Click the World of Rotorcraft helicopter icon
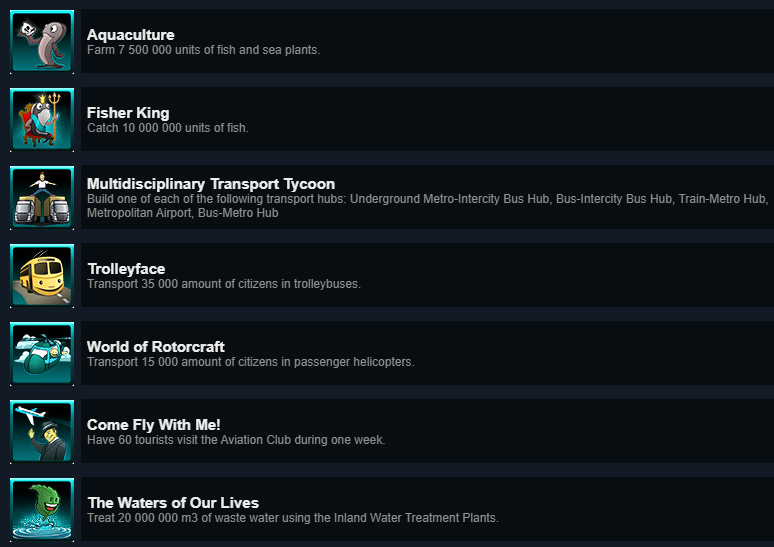The height and width of the screenshot is (547, 774). (x=42, y=353)
